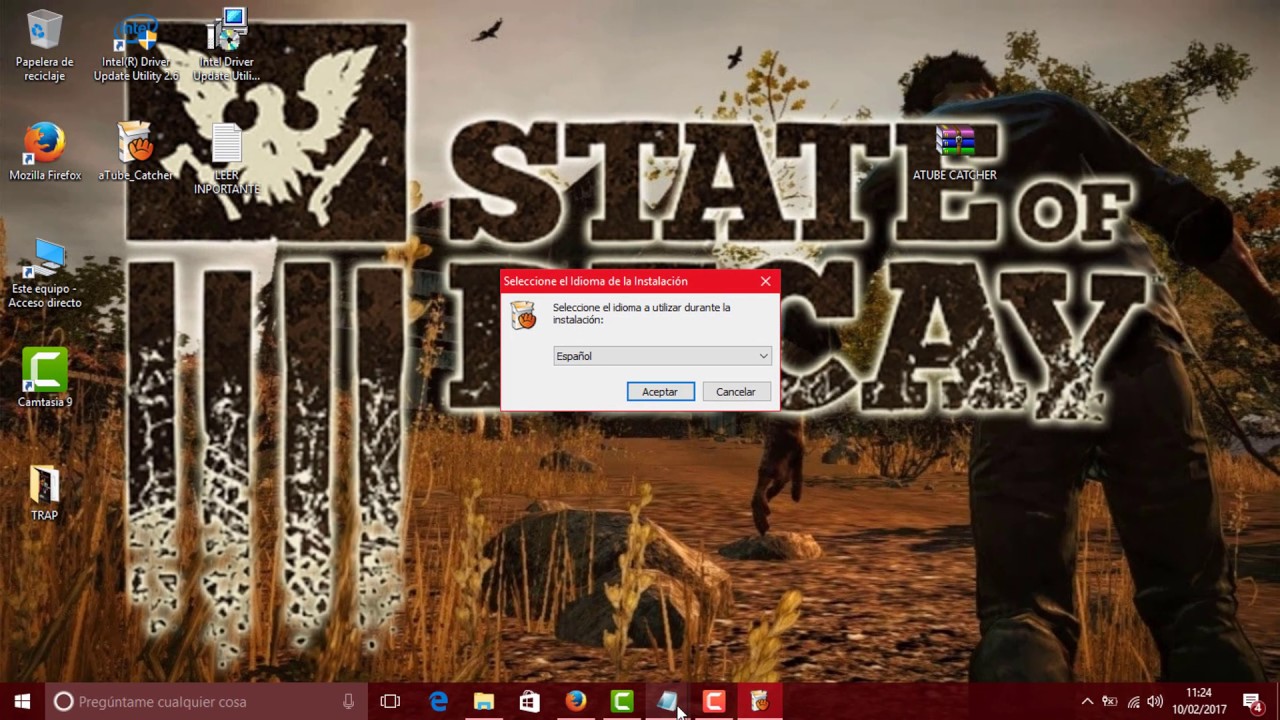
Task: Open Windows Store from taskbar
Action: click(530, 702)
